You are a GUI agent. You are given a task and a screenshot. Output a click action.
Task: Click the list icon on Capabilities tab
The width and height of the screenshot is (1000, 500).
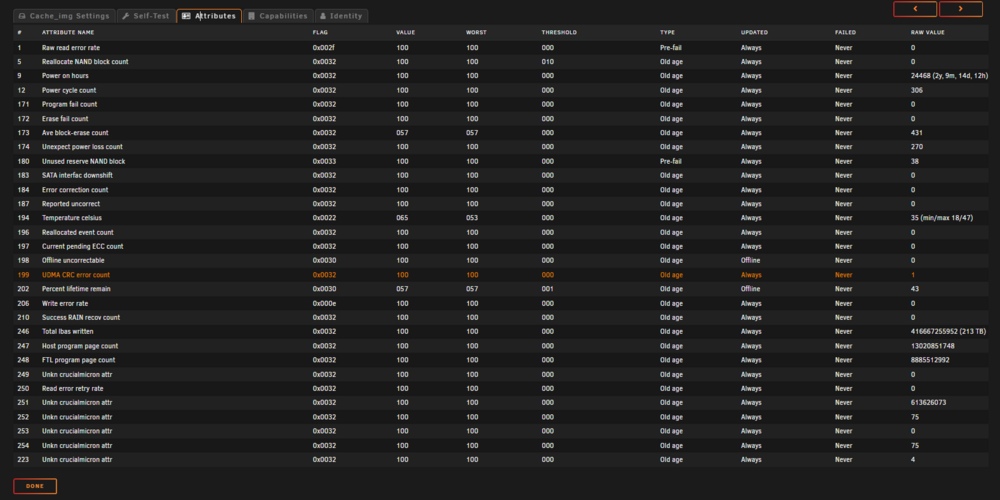pos(253,16)
